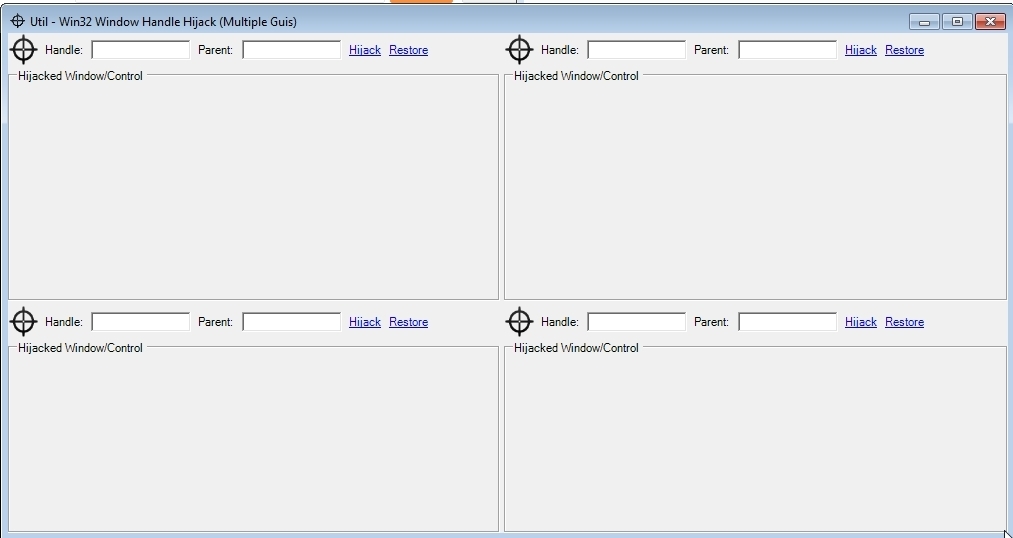Image resolution: width=1013 pixels, height=538 pixels.
Task: Focus the Handle input field in the top-left panel
Action: click(x=140, y=50)
